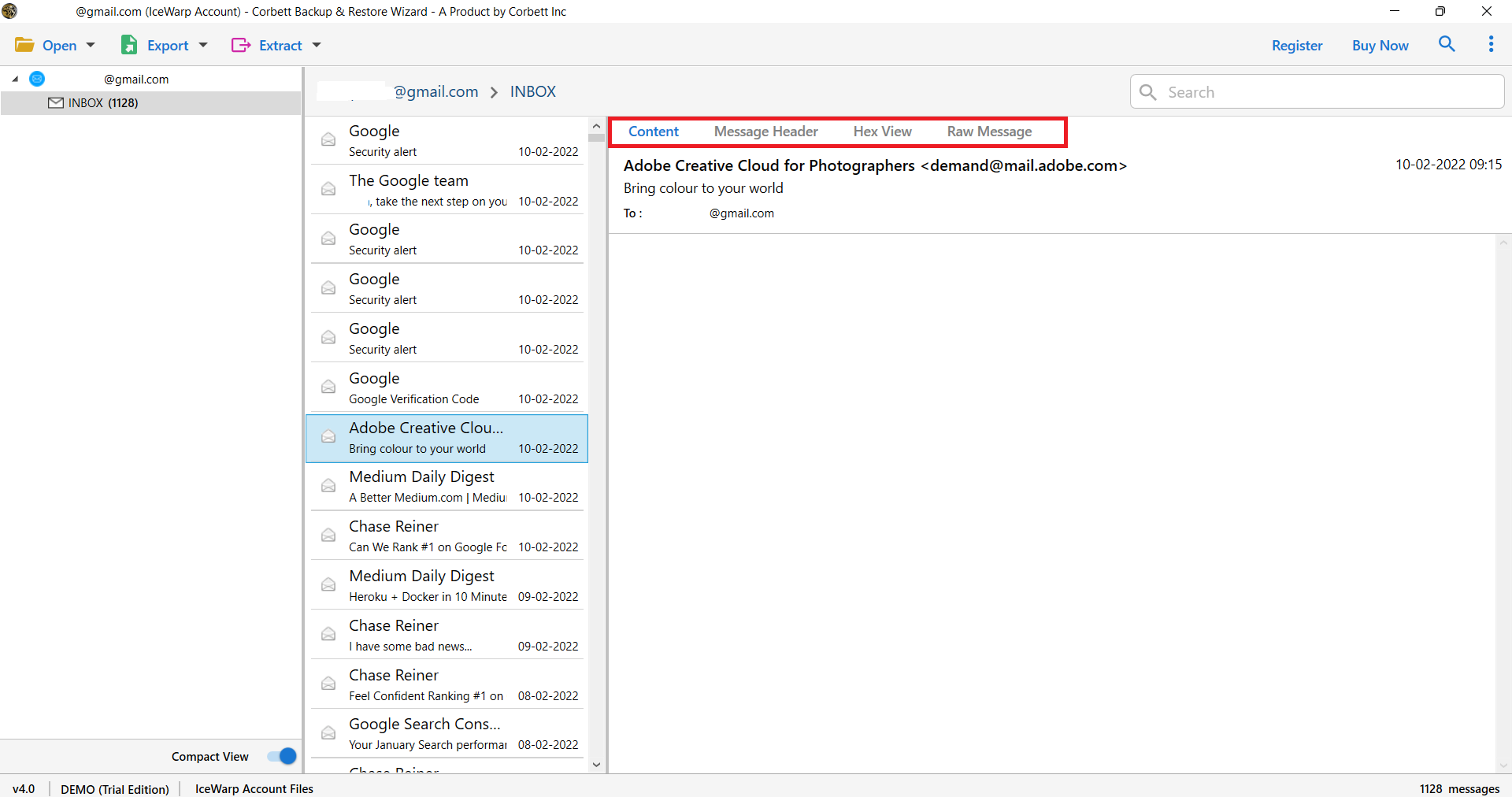1512x797 pixels.
Task: Open Your January Search performance email
Action: pos(447,734)
